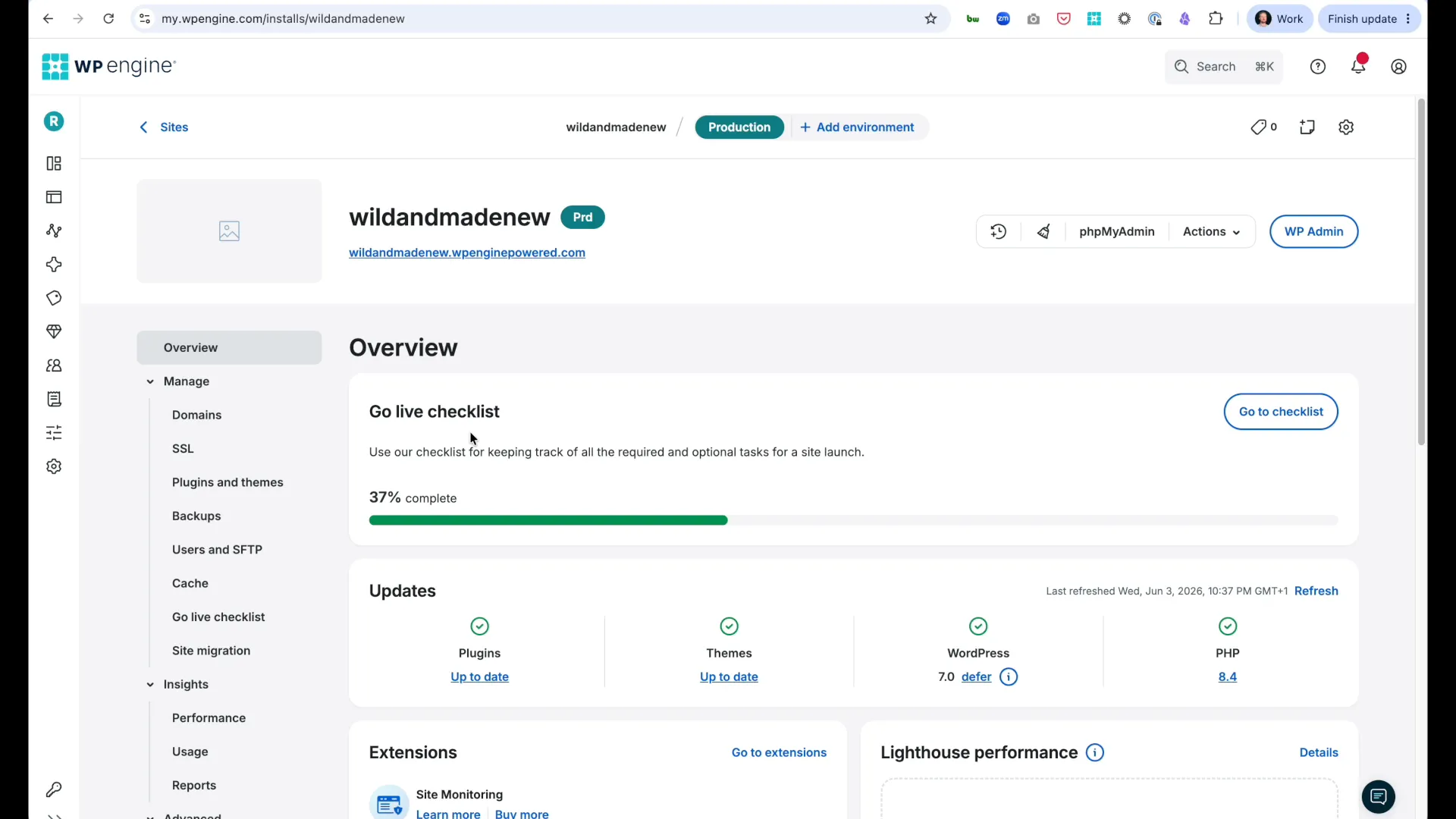Open the sparkle star icon in sidebar
This screenshot has height=819, width=1456.
click(x=54, y=265)
